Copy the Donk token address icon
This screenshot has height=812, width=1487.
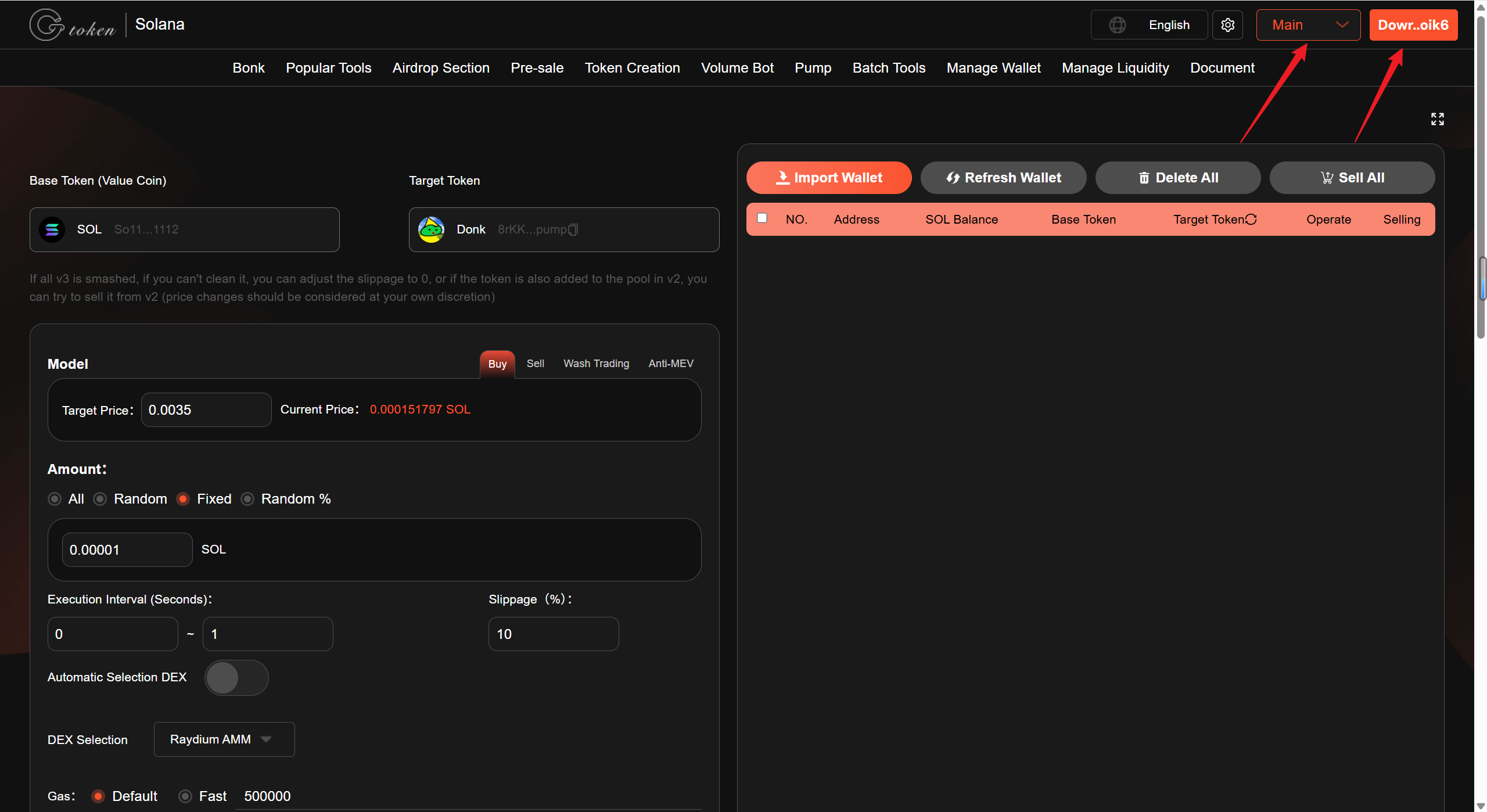573,229
